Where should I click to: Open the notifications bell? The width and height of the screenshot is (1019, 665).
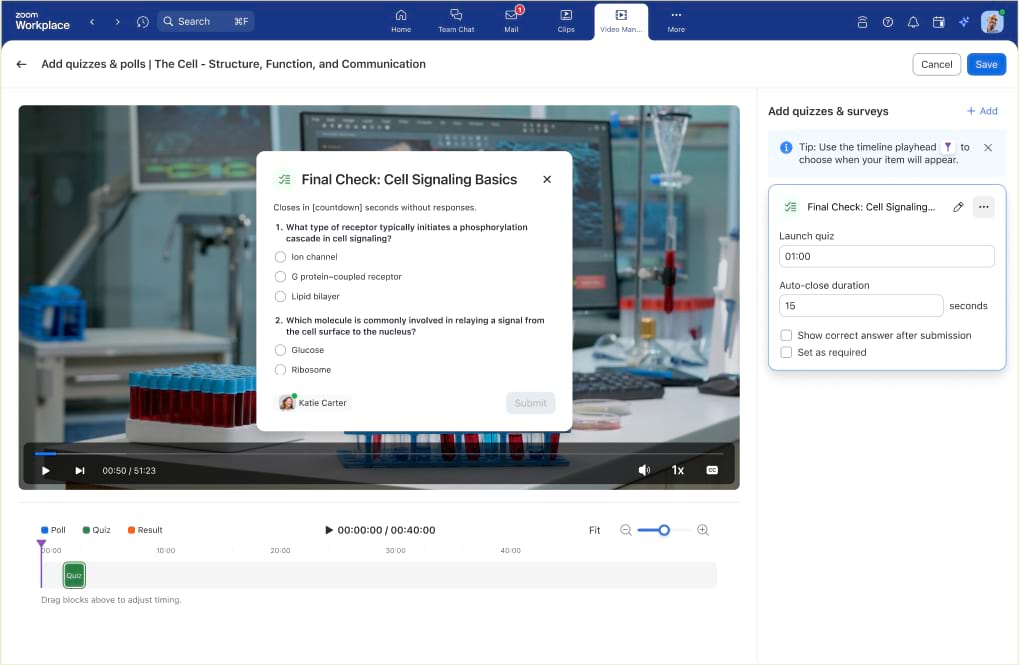coord(912,22)
